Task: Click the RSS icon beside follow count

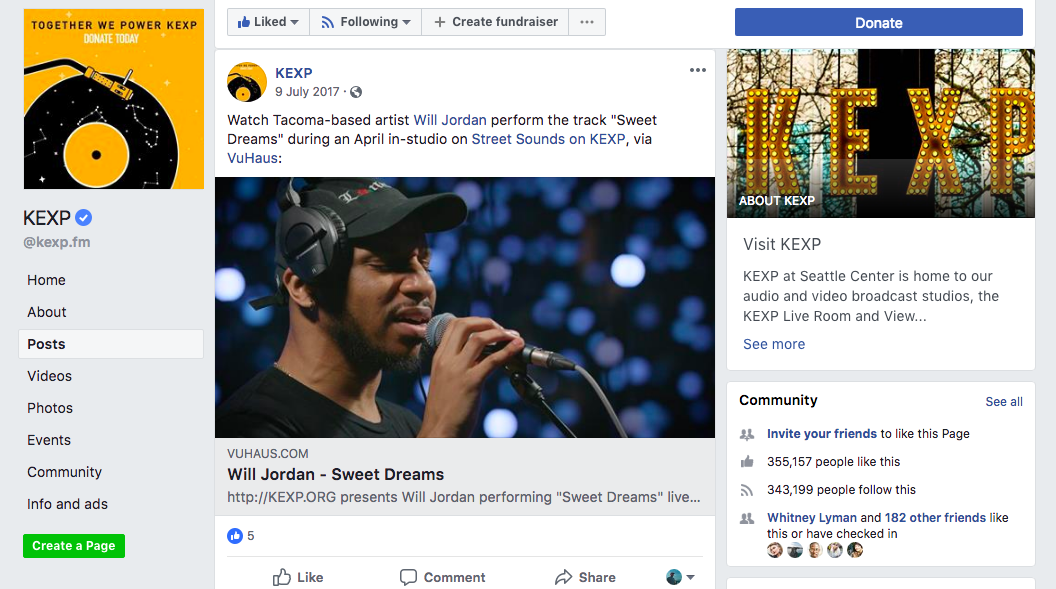Action: tap(747, 490)
